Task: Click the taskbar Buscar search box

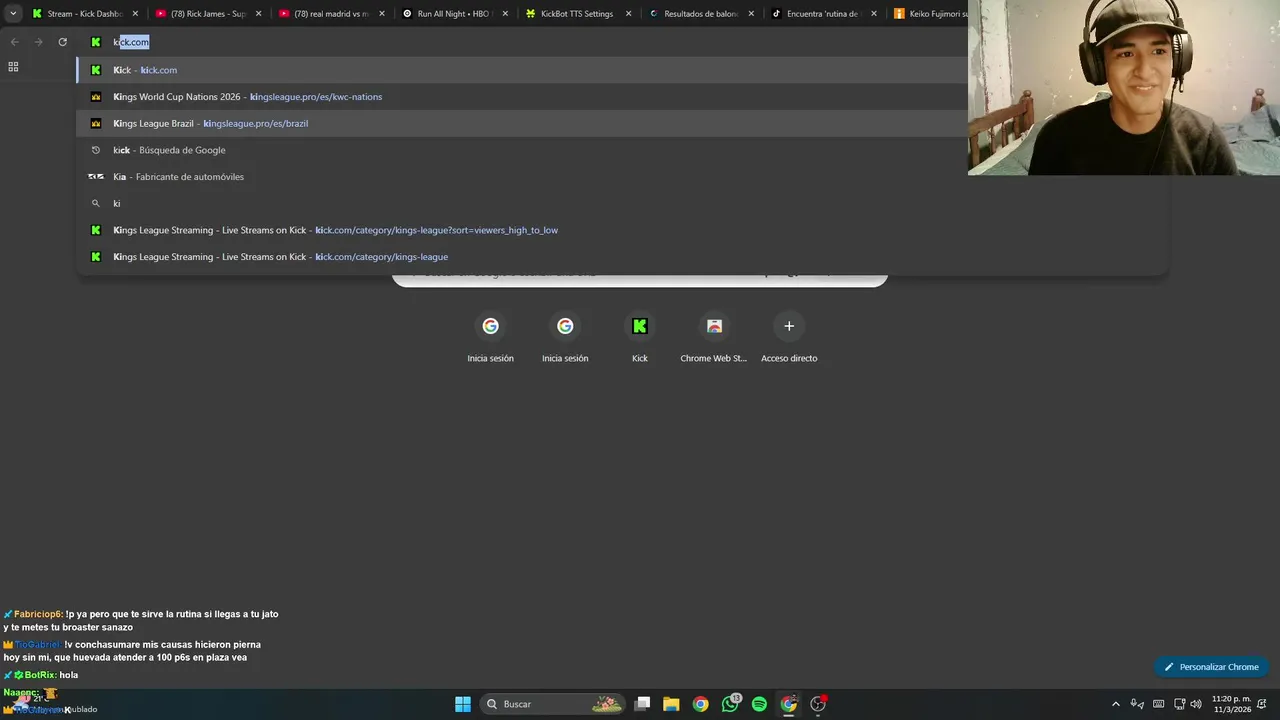Action: coord(552,704)
